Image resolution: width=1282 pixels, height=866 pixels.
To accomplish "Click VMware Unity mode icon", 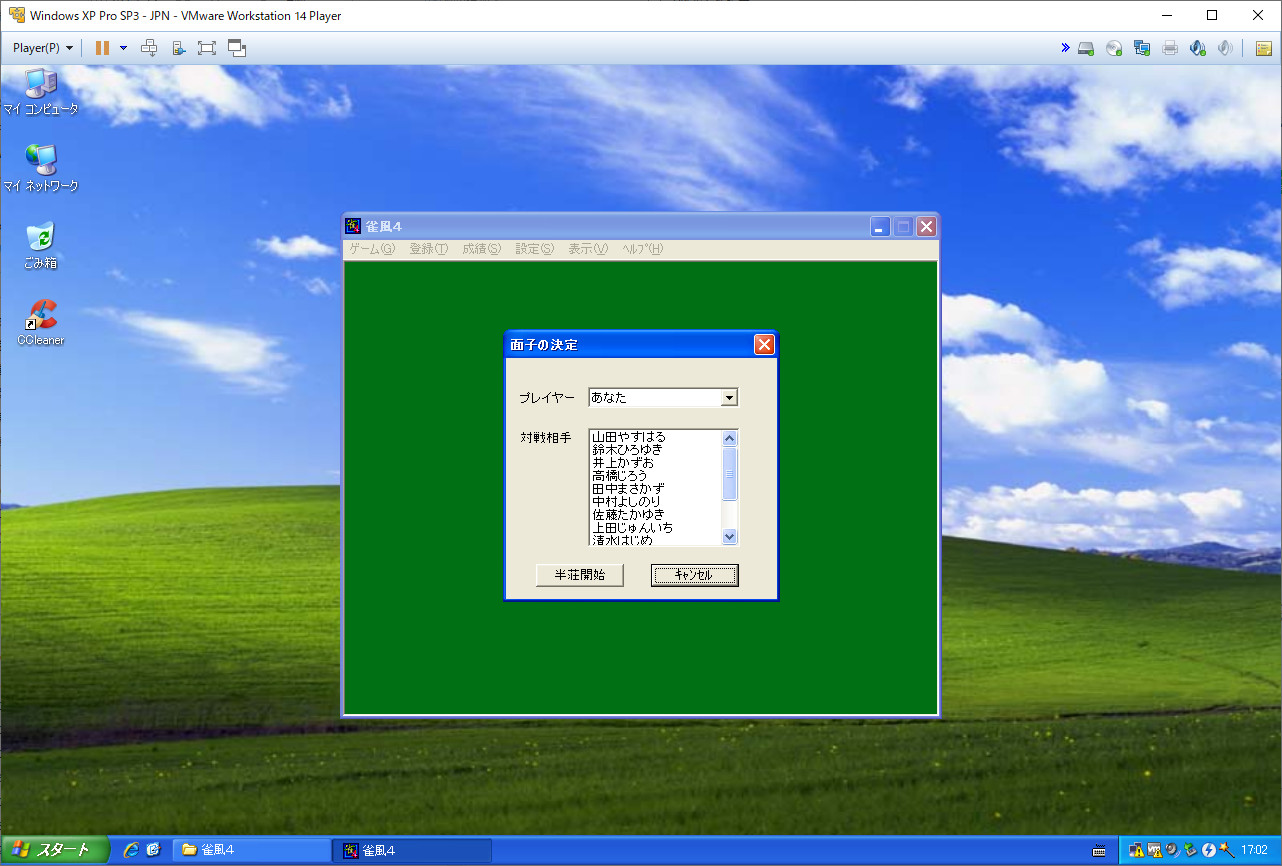I will point(236,48).
